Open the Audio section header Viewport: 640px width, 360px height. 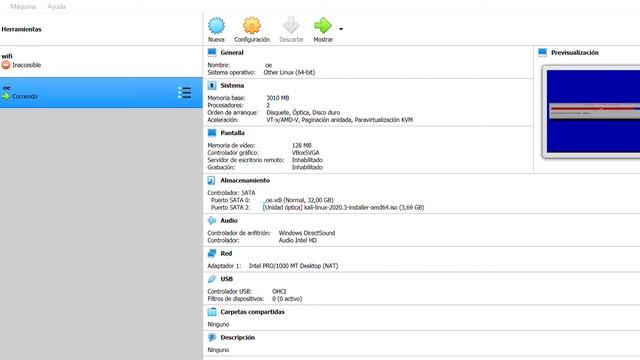pyautogui.click(x=229, y=221)
